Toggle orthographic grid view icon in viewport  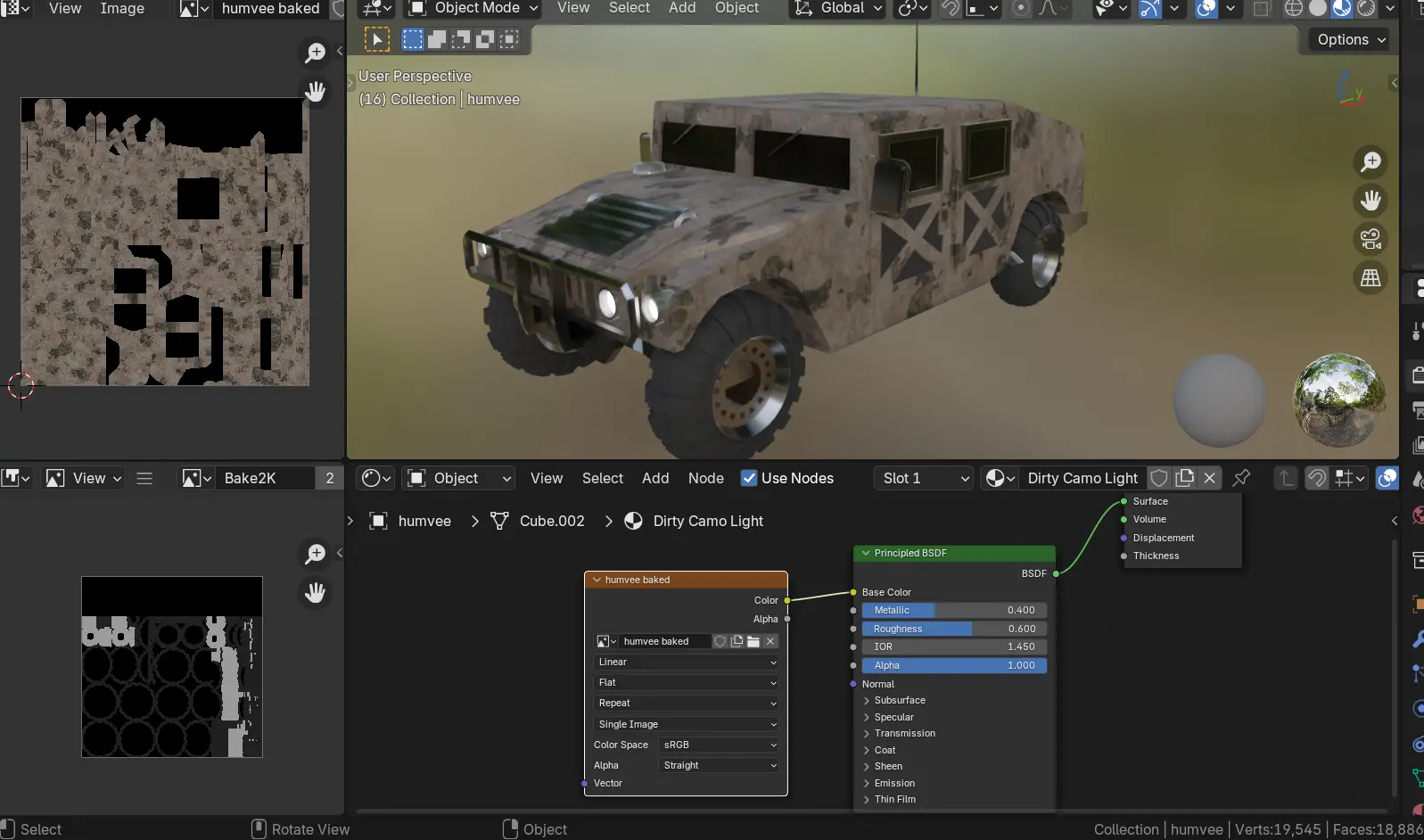[x=1370, y=278]
